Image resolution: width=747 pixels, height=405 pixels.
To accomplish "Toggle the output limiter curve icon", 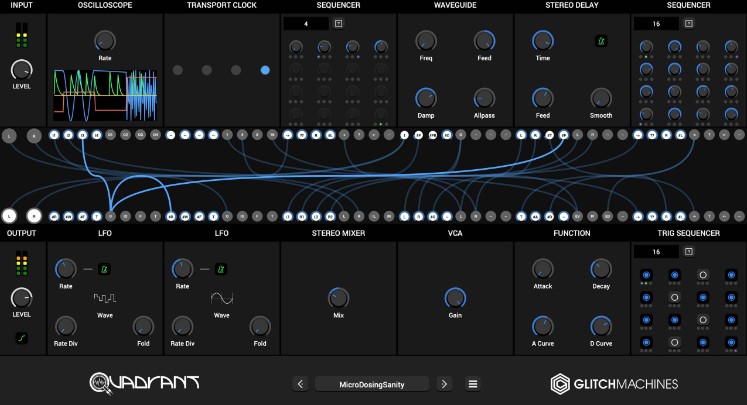I will (x=21, y=338).
